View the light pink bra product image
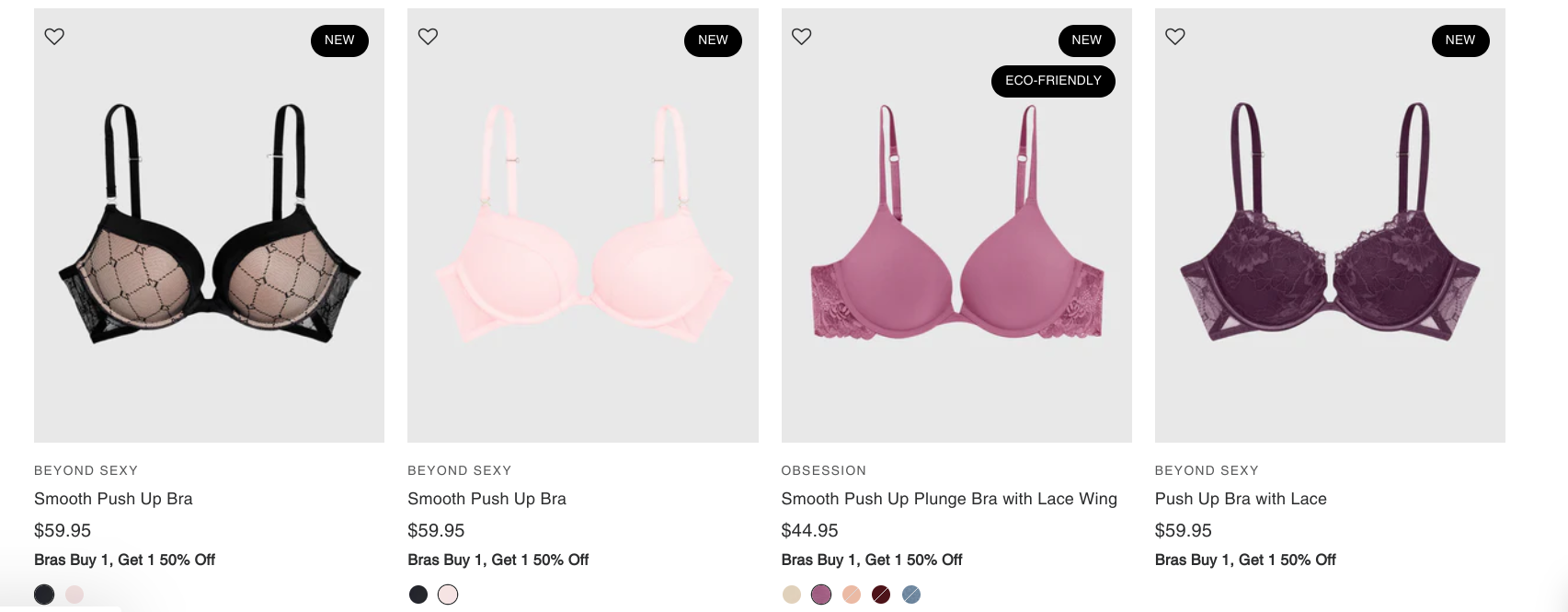The height and width of the screenshot is (612, 1568). (583, 225)
